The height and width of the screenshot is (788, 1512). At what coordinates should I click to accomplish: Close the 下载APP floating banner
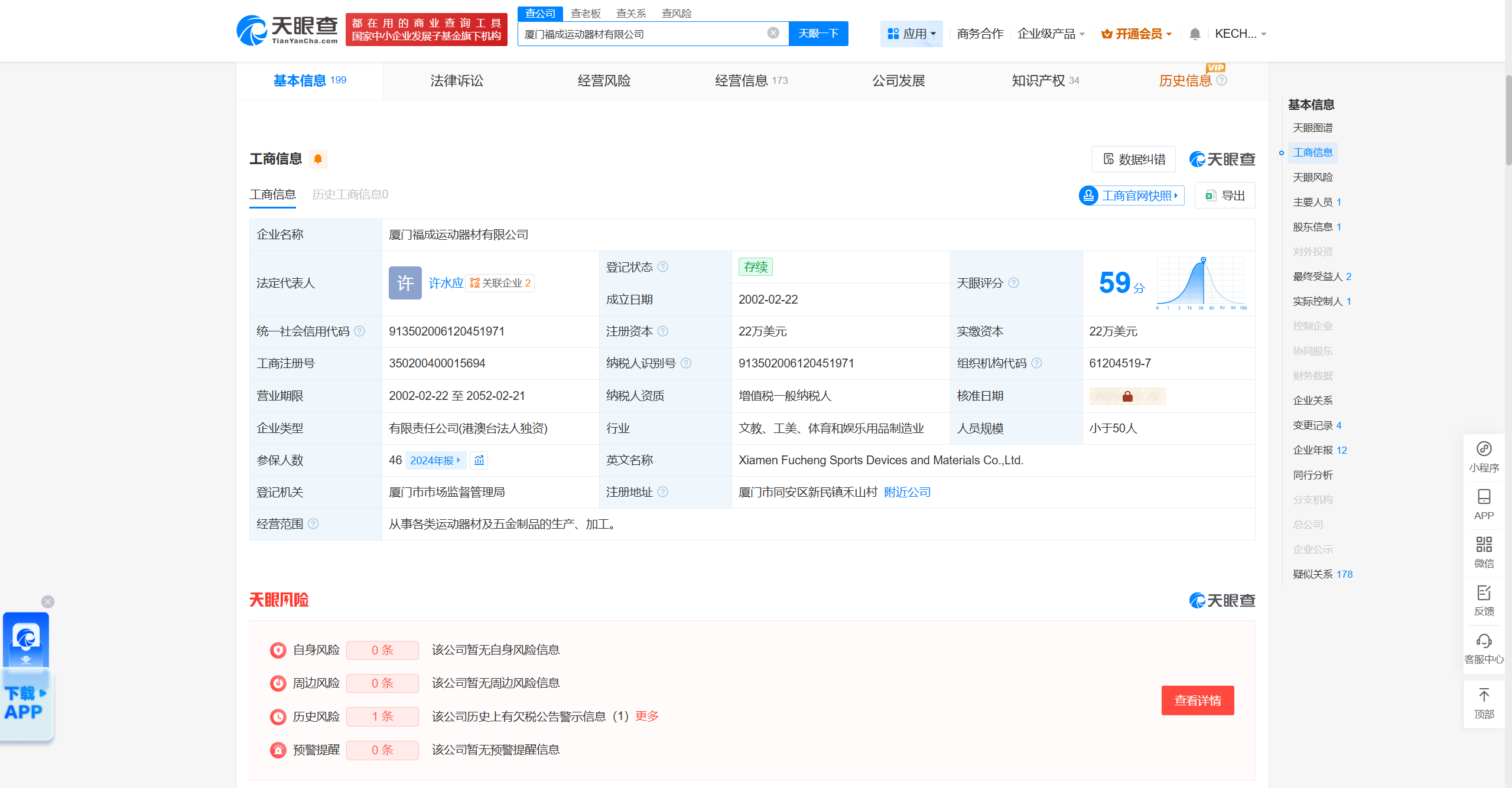[x=48, y=601]
